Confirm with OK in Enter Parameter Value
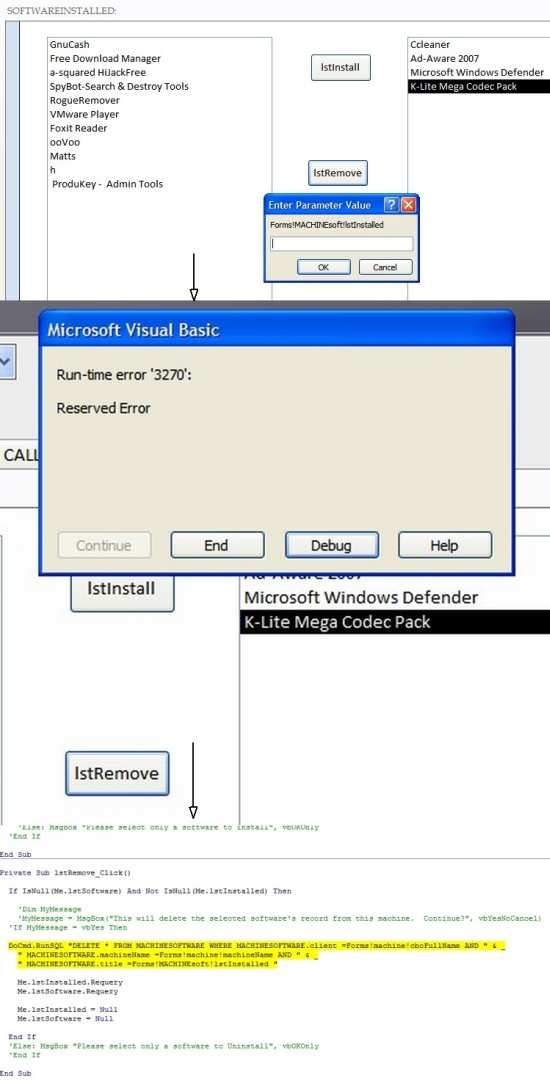The height and width of the screenshot is (1083, 550). 323,267
